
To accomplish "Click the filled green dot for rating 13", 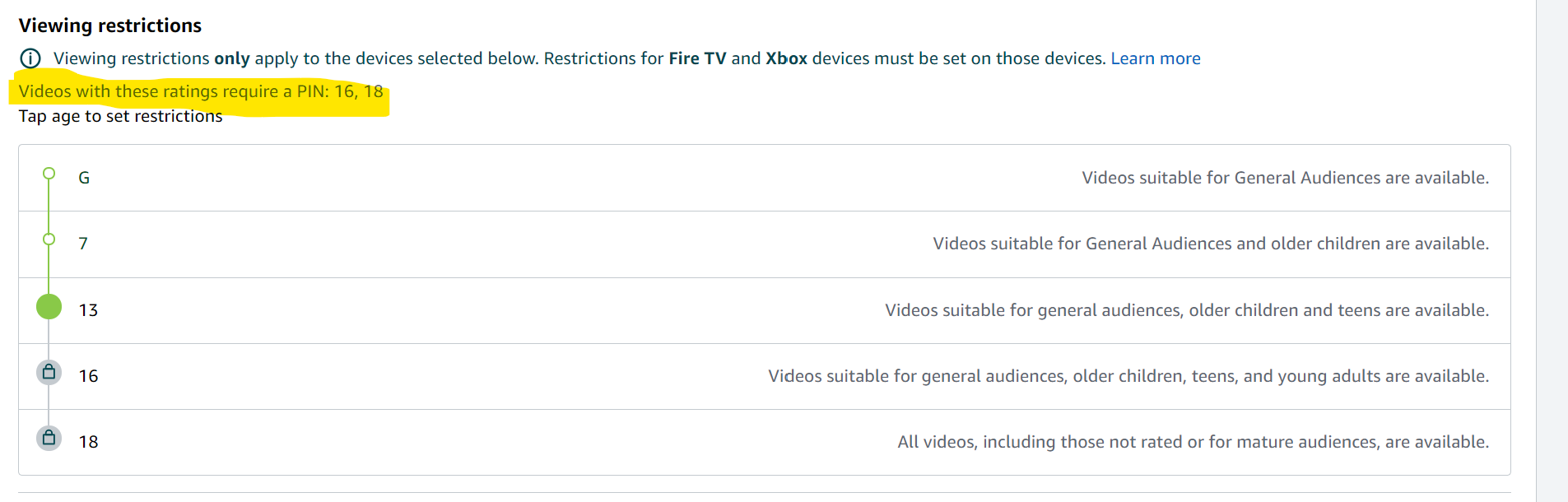I will 49,307.
